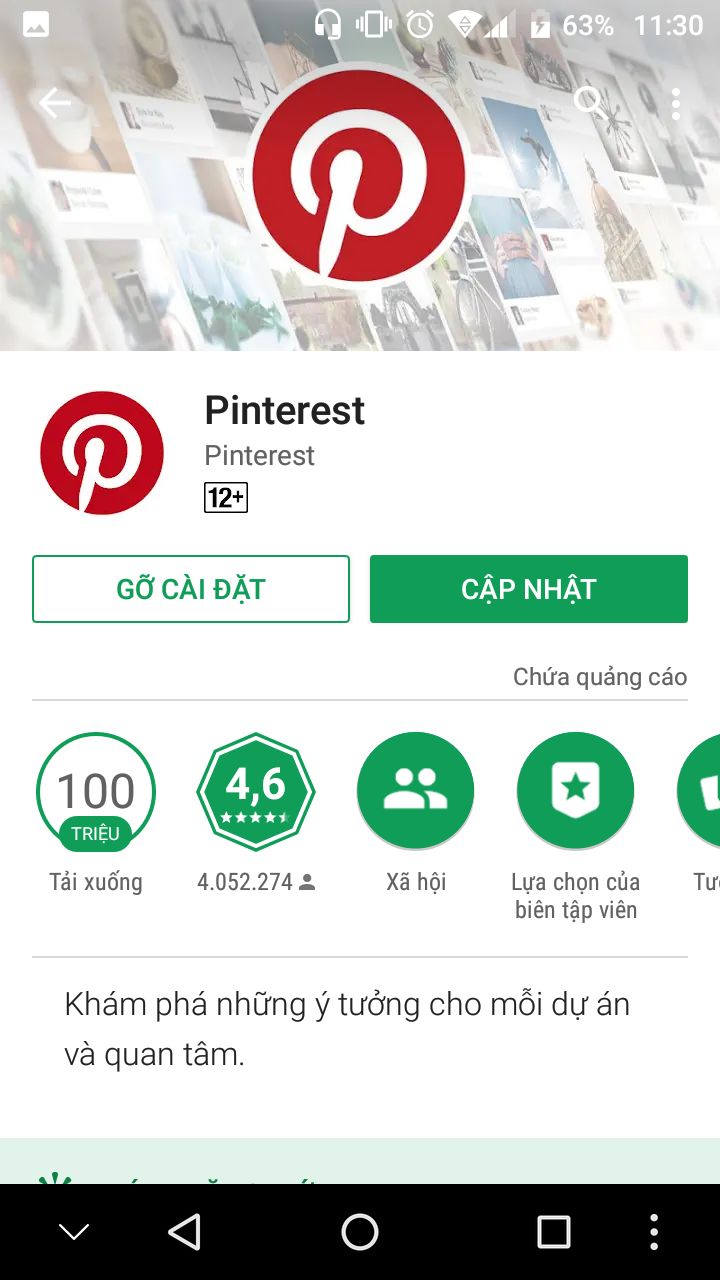Collapse navigation bar with down chevron
Viewport: 720px width, 1280px height.
(x=74, y=1232)
